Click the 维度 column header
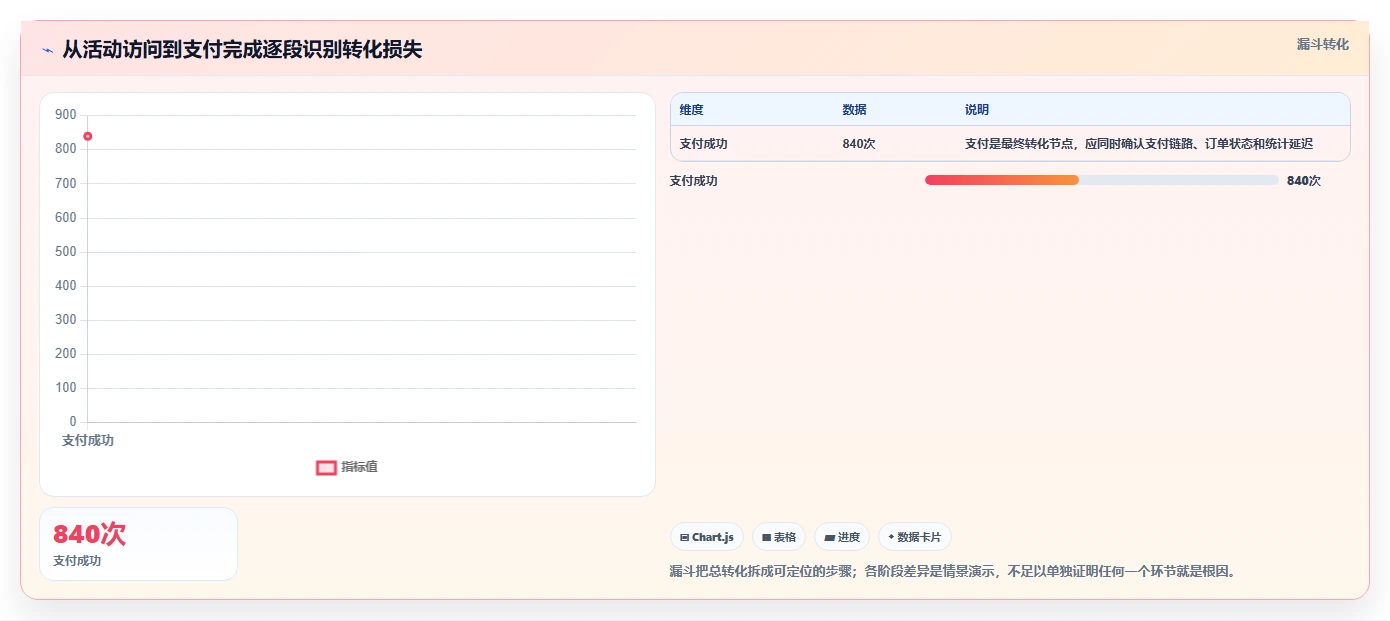The height and width of the screenshot is (621, 1390). (691, 110)
